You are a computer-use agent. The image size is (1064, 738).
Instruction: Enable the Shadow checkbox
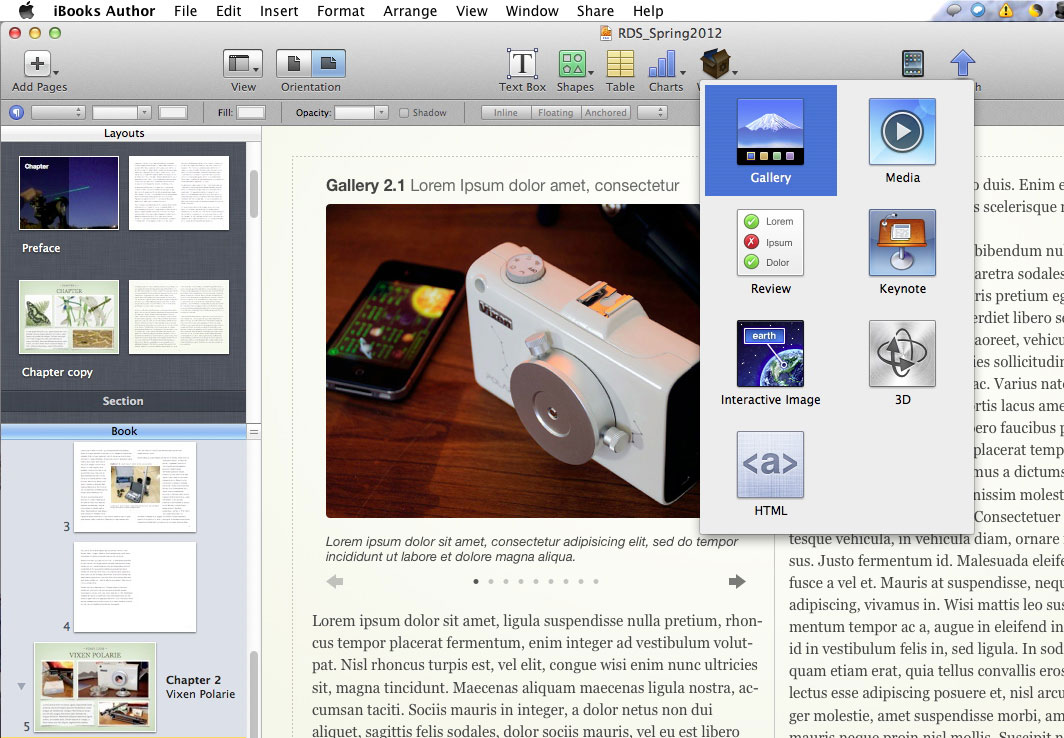(404, 113)
